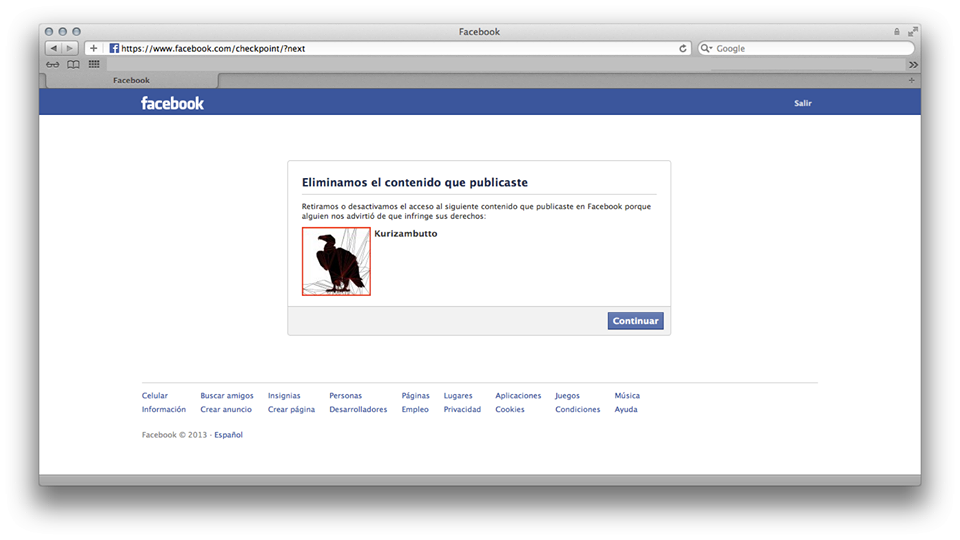
Task: Reload the page with the refresh icon
Action: (683, 48)
